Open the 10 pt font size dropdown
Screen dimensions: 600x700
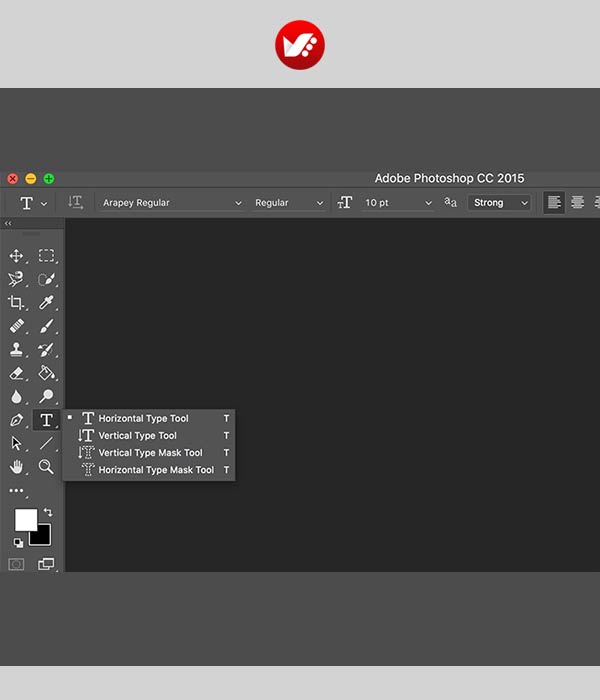coord(398,203)
